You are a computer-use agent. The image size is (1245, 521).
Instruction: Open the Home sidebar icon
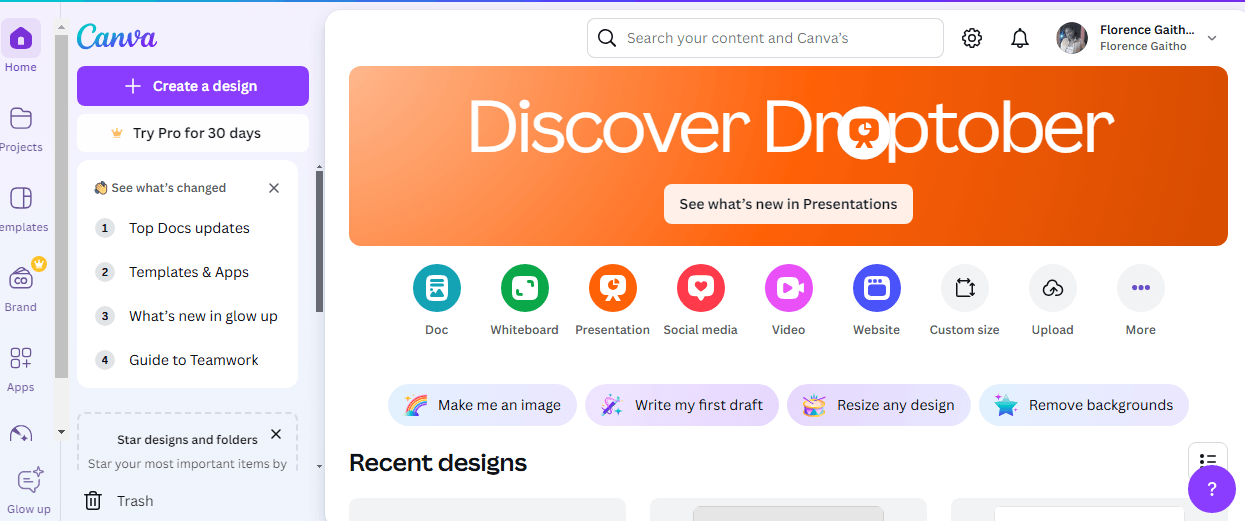[20, 39]
